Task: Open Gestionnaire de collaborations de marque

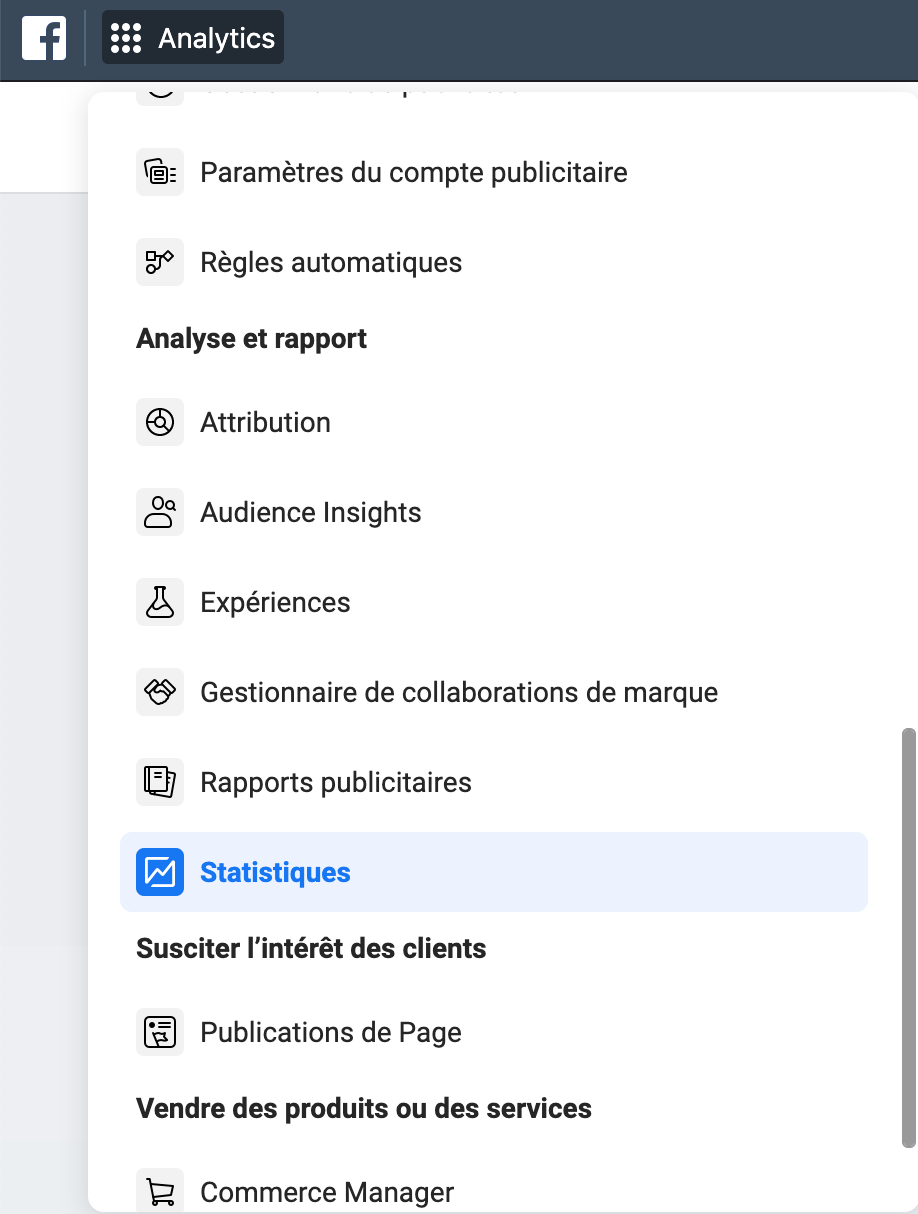Action: click(x=459, y=692)
